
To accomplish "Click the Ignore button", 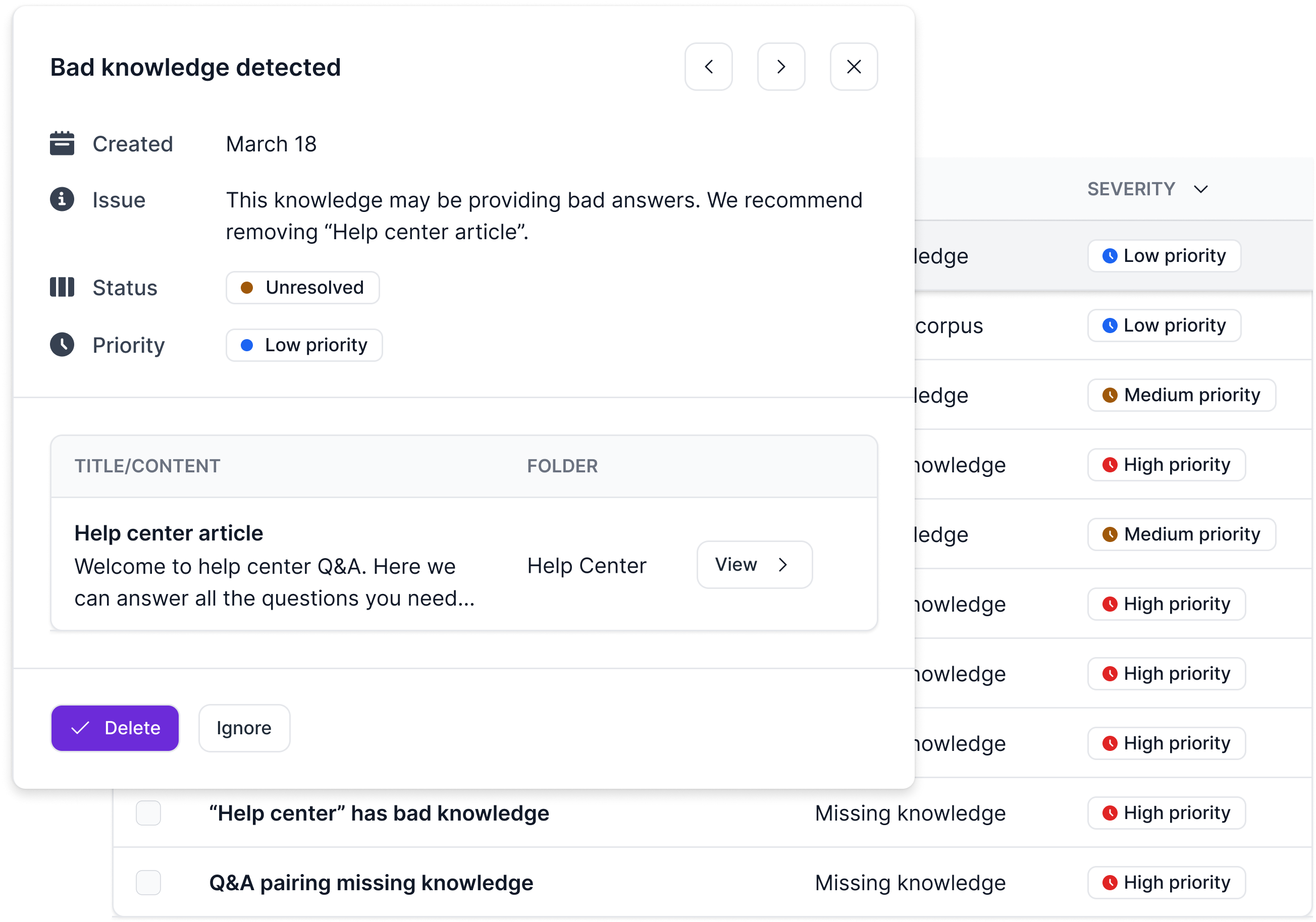I will point(244,728).
